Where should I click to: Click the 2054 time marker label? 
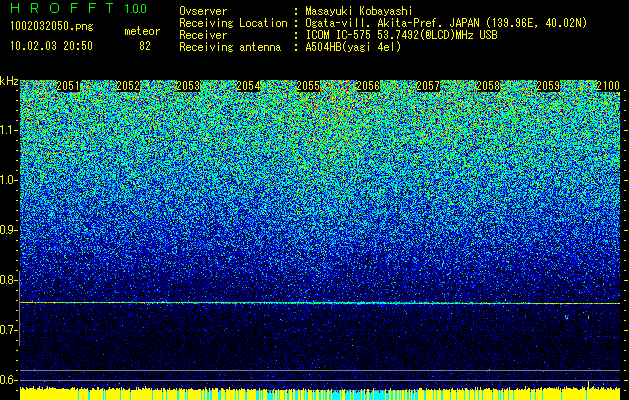[248, 86]
